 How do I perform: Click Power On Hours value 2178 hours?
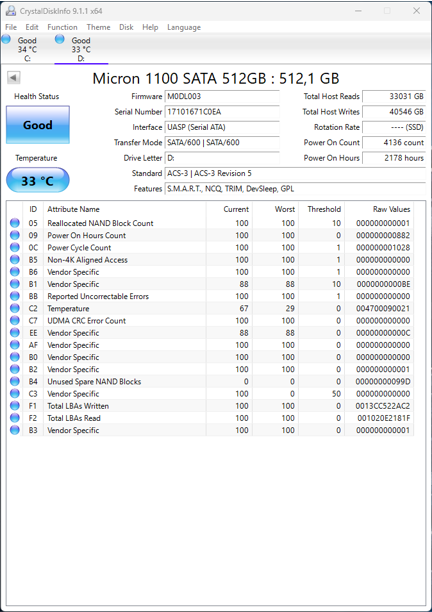(394, 158)
